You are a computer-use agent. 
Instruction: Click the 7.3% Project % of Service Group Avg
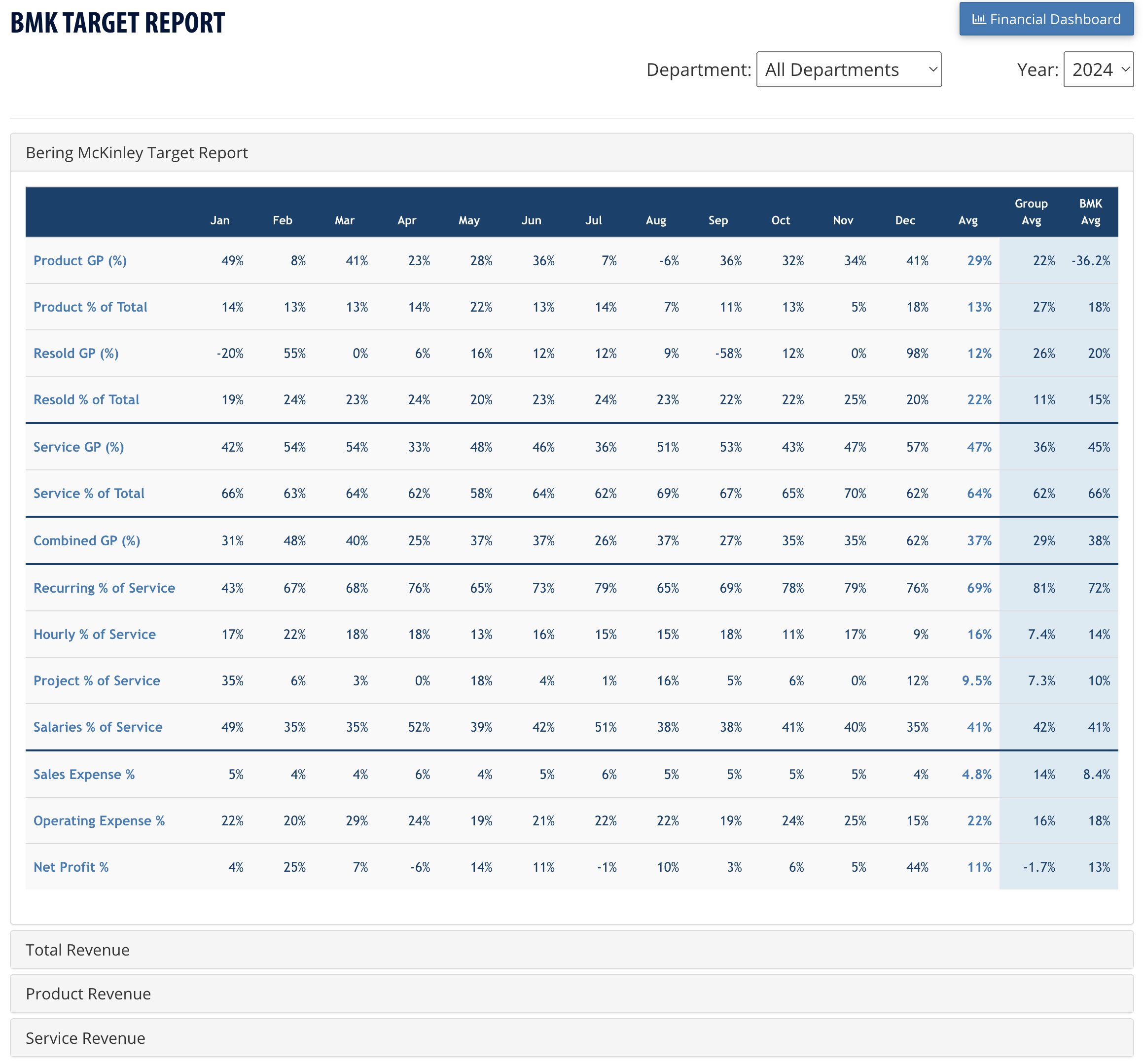[1041, 680]
